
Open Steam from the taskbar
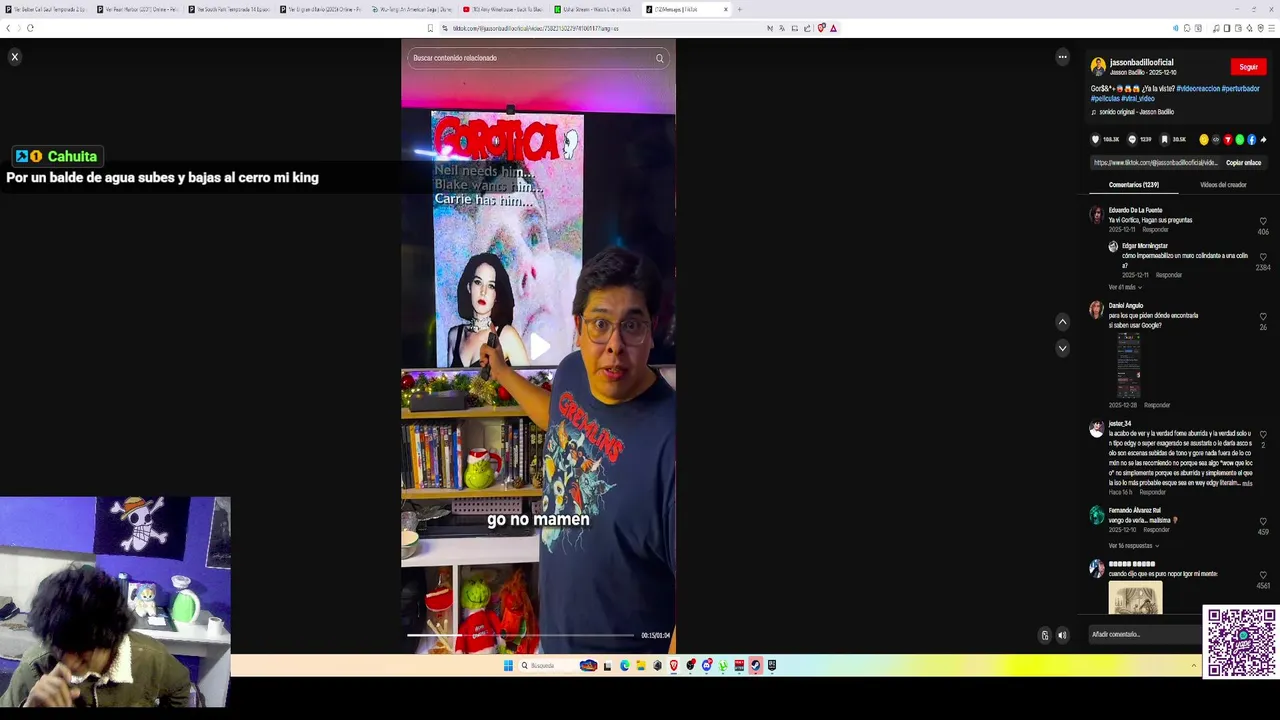755,665
